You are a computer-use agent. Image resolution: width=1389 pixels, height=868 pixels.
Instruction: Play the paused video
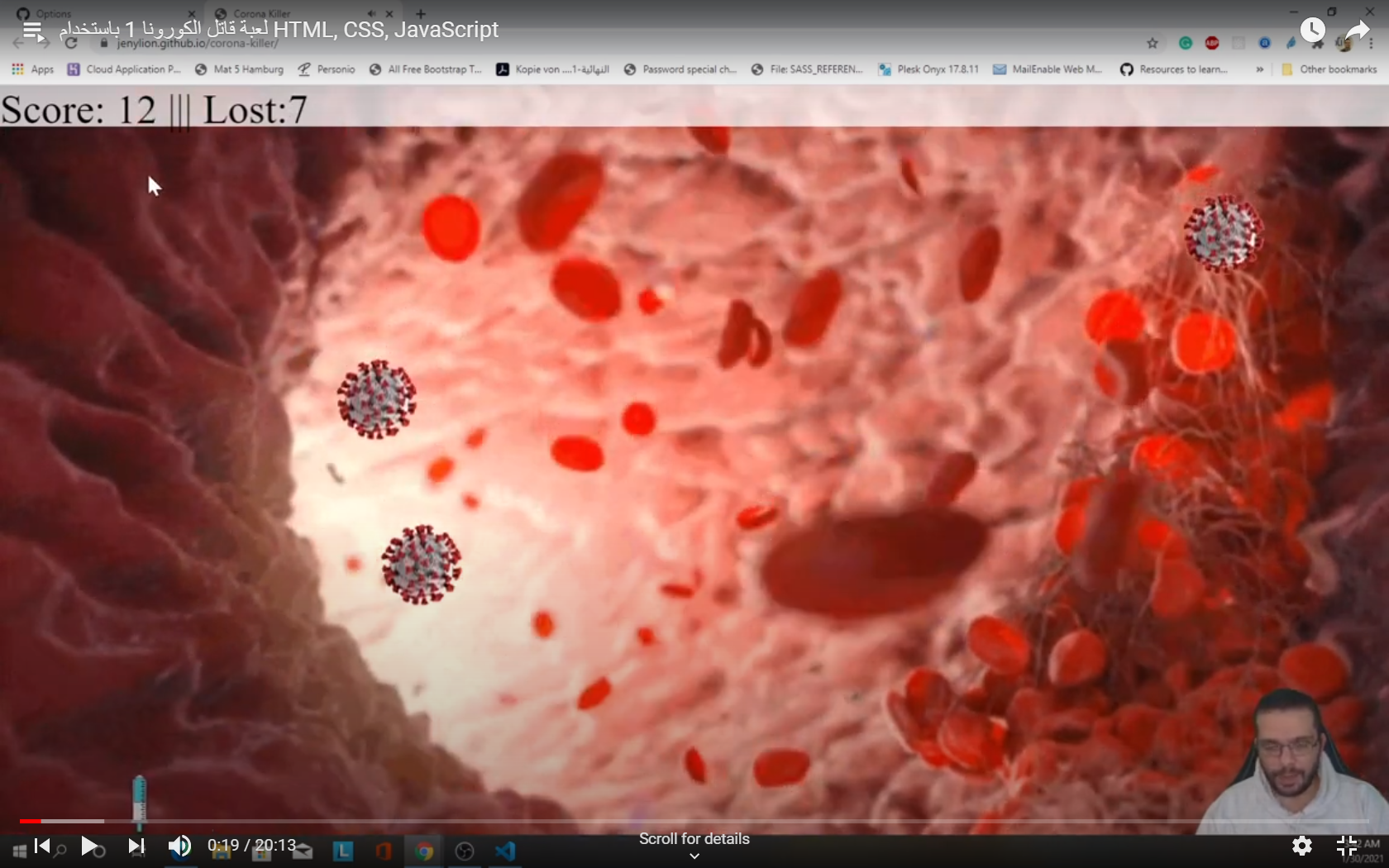(88, 846)
